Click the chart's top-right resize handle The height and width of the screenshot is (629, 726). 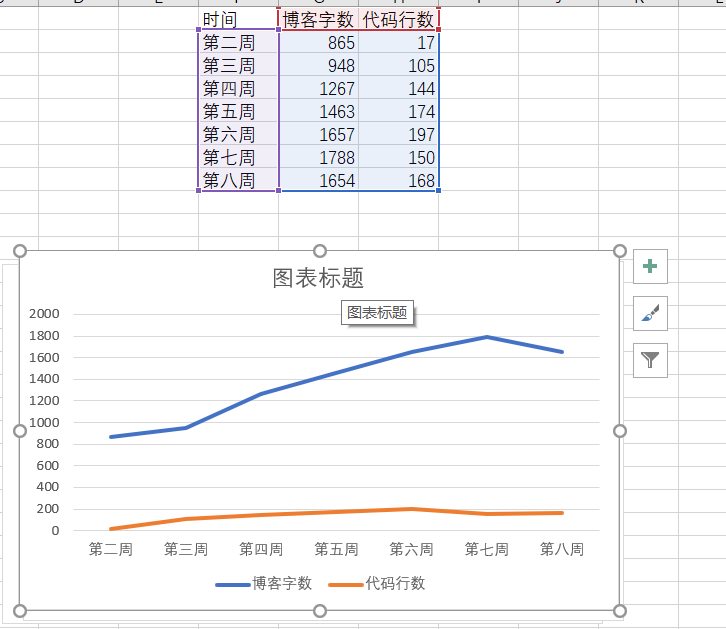click(x=620, y=251)
